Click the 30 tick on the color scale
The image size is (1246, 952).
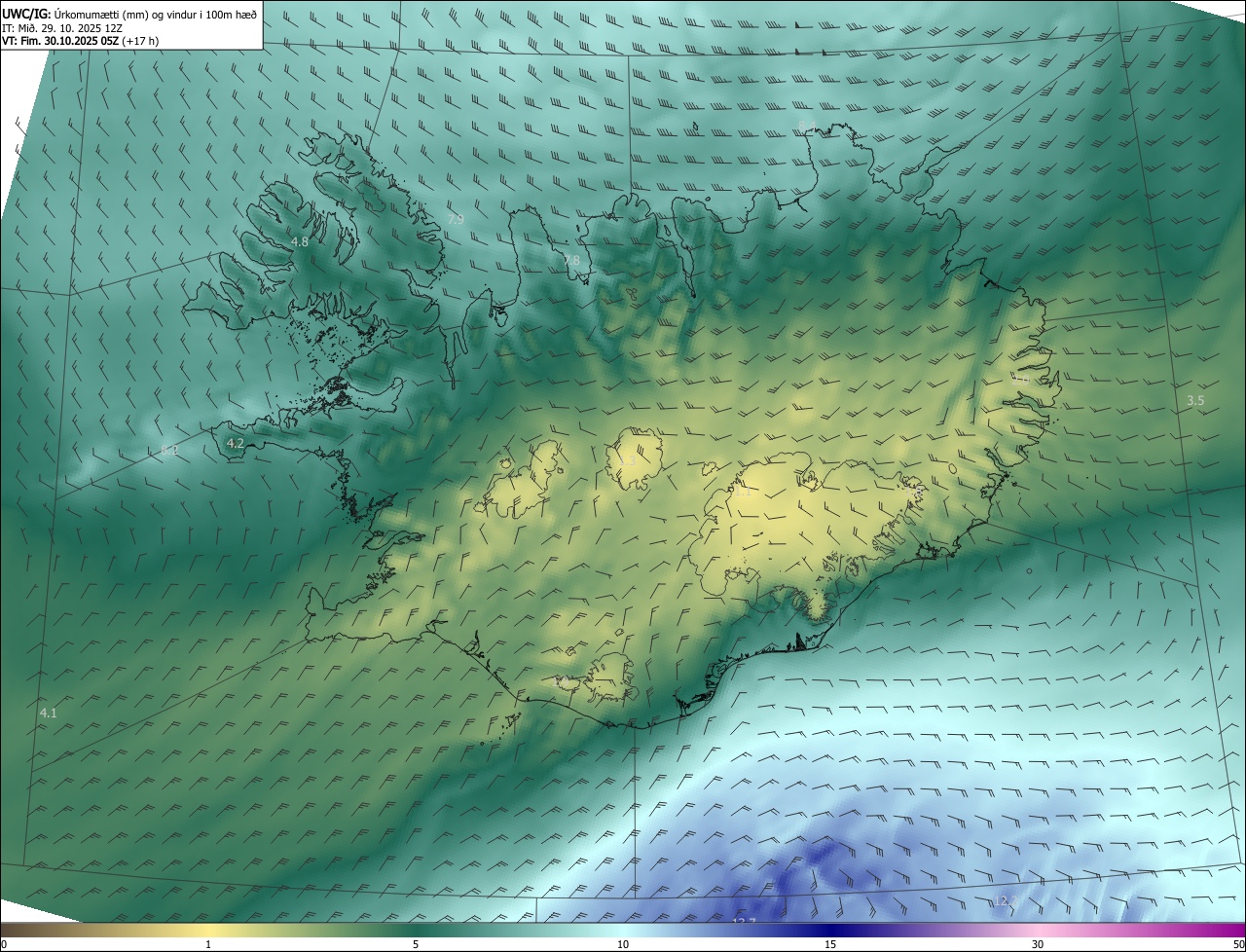pyautogui.click(x=1038, y=944)
